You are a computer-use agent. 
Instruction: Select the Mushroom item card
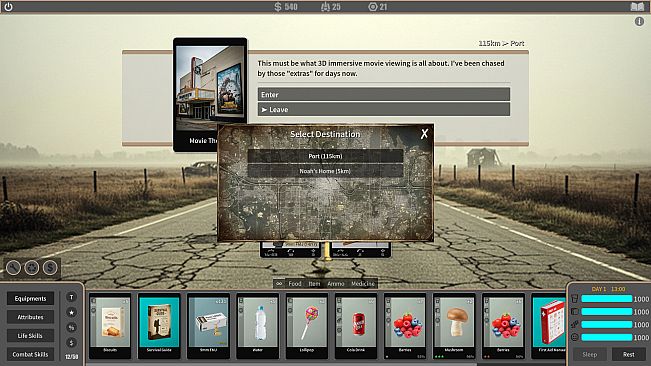pos(454,327)
